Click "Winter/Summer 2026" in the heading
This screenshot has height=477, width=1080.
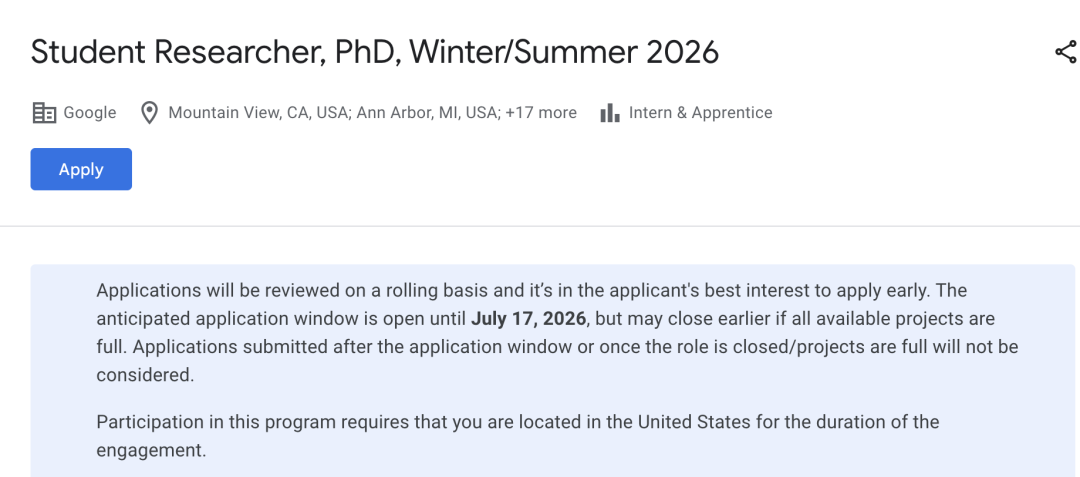pos(565,52)
